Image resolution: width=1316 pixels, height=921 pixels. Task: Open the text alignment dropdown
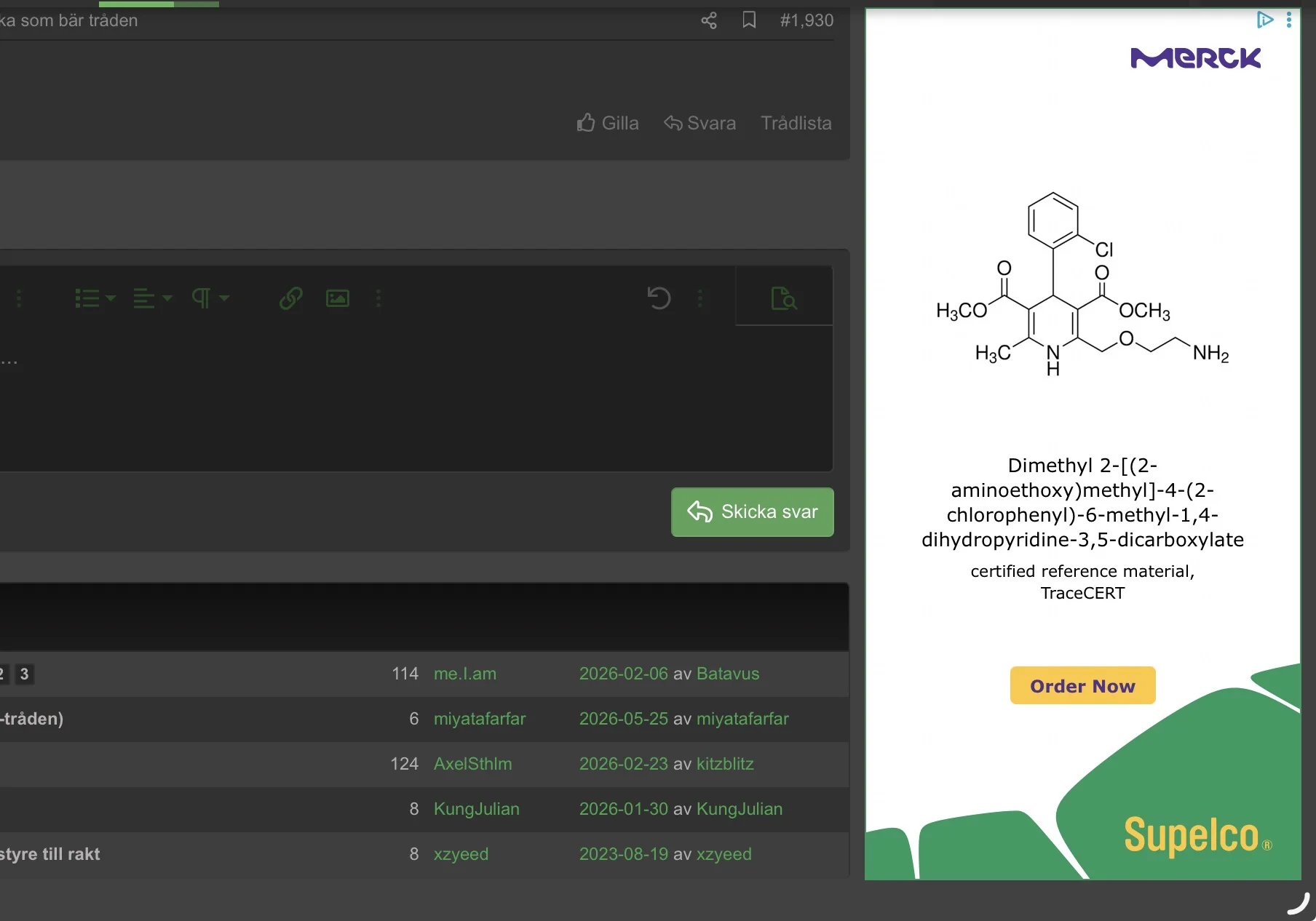[x=153, y=298]
